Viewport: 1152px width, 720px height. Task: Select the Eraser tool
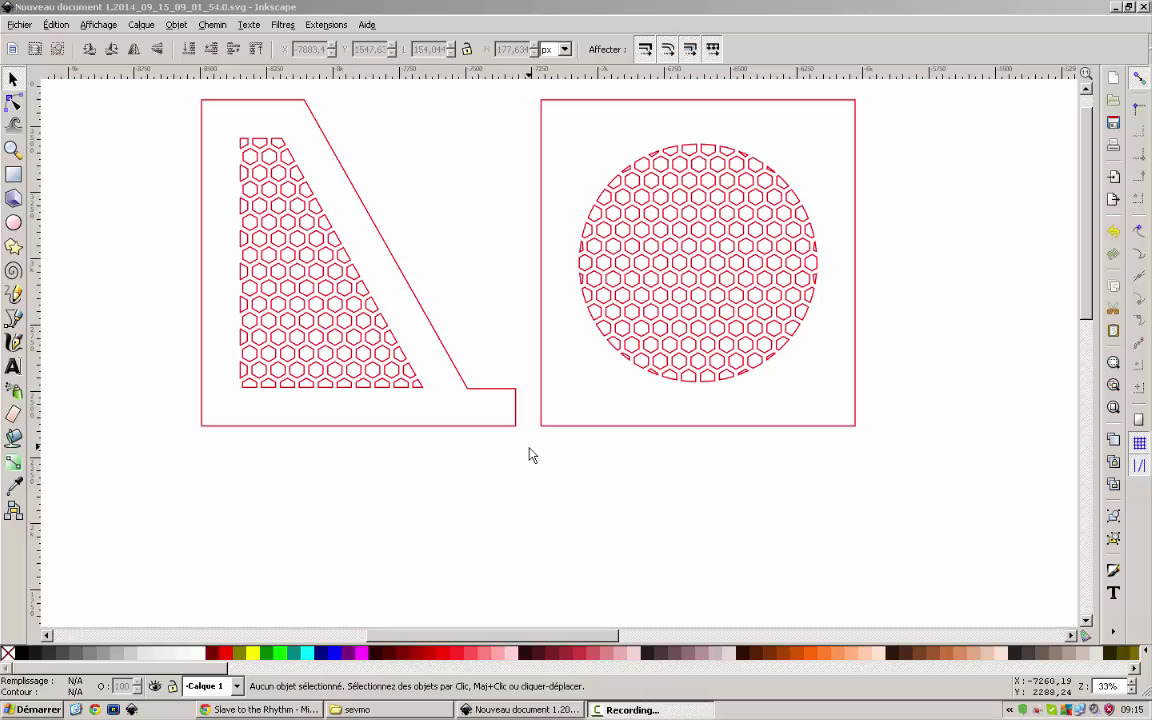[13, 414]
